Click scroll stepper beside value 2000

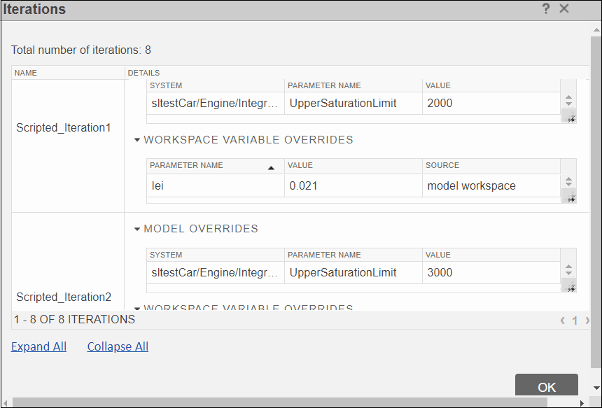point(569,101)
